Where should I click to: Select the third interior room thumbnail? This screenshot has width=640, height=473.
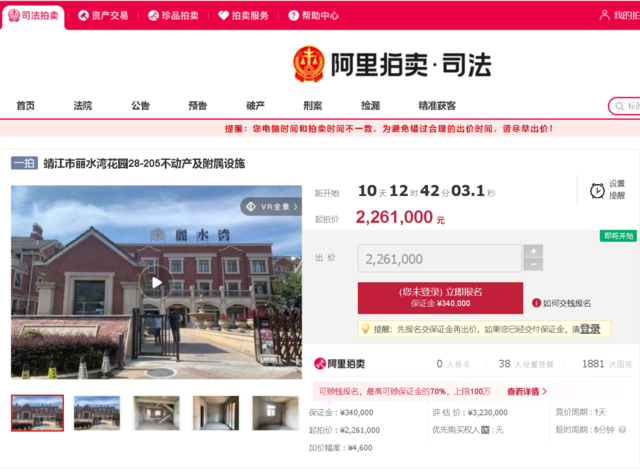pos(156,413)
